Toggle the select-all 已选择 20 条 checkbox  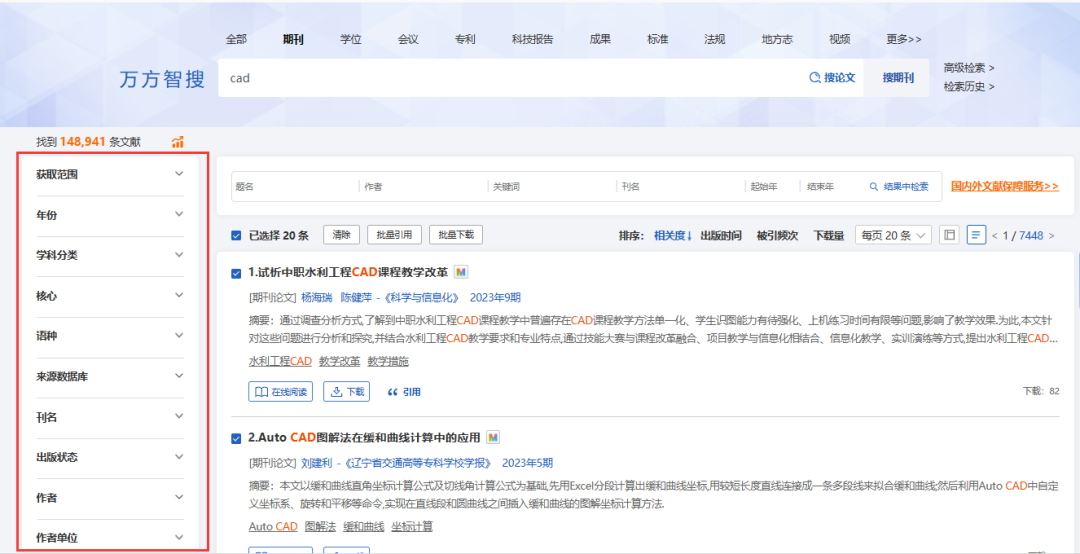pyautogui.click(x=236, y=235)
